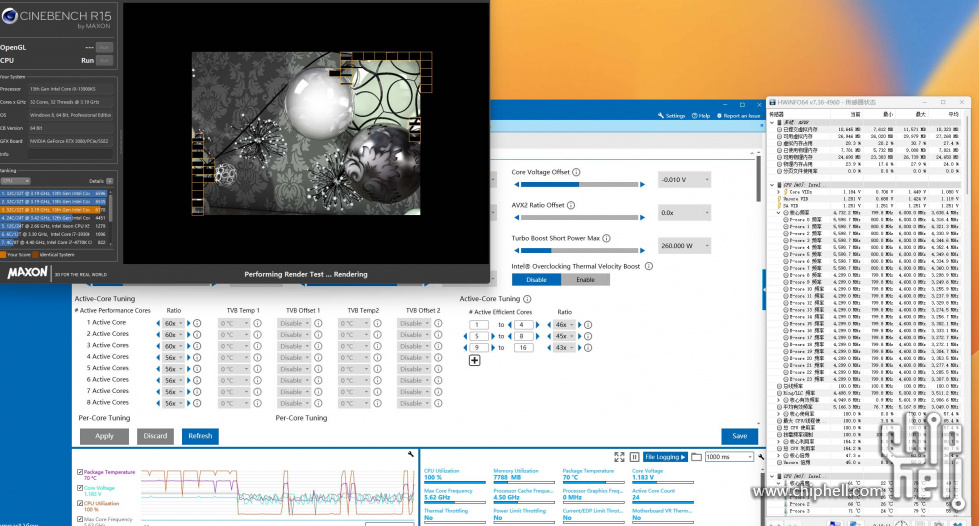The height and width of the screenshot is (526, 979).
Task: Open the 45x efficient core ratio dropdown
Action: [564, 336]
